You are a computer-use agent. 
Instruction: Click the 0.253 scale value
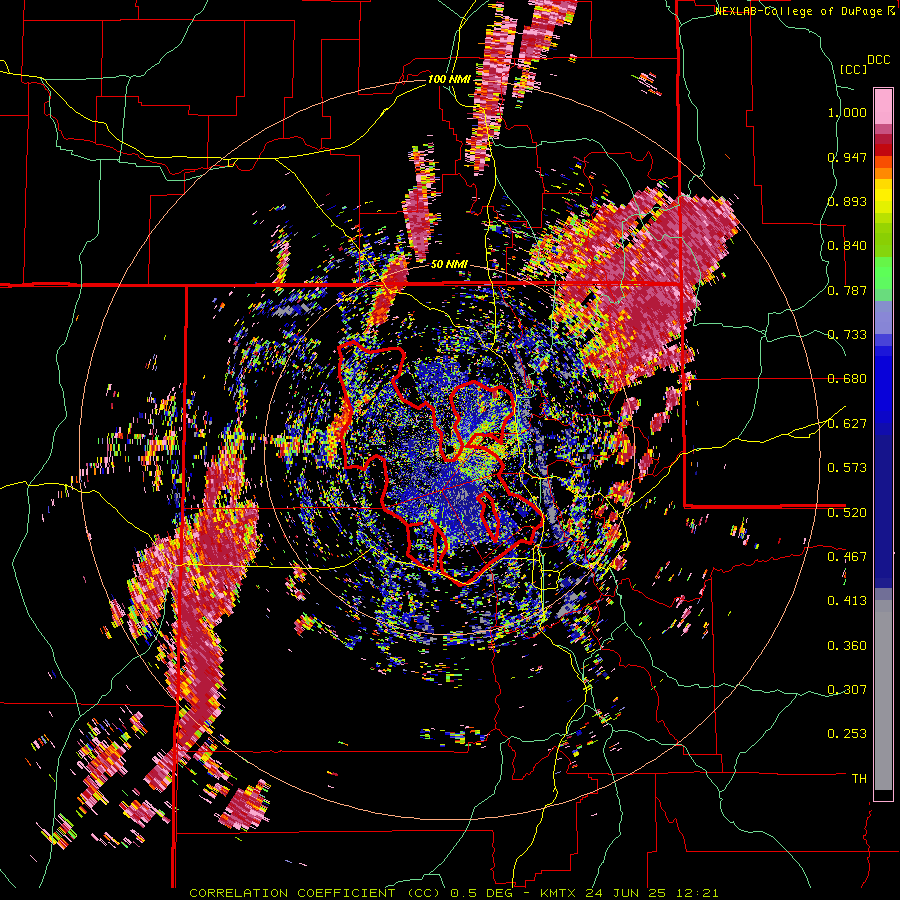[847, 734]
